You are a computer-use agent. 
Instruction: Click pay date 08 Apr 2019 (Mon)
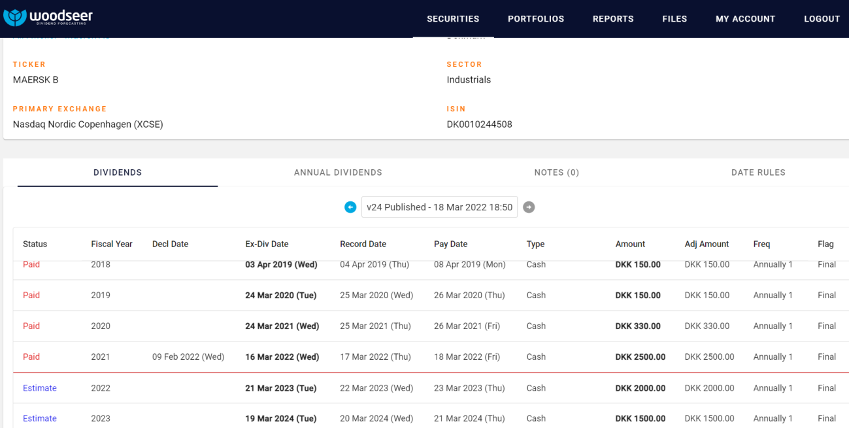[x=469, y=264]
